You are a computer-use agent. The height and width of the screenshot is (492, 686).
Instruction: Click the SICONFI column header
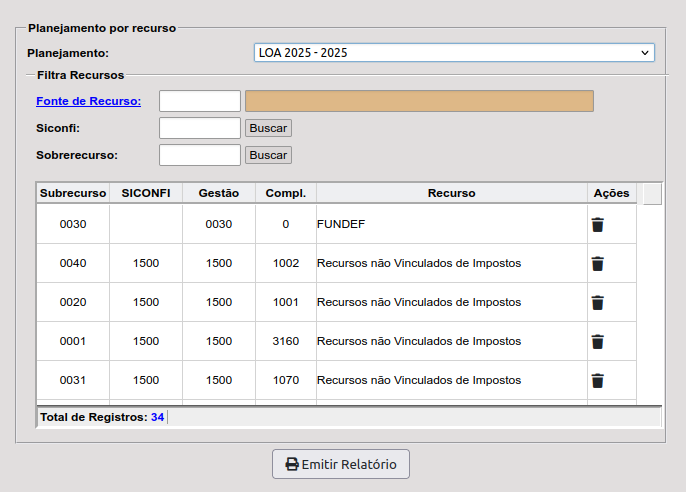[146, 193]
